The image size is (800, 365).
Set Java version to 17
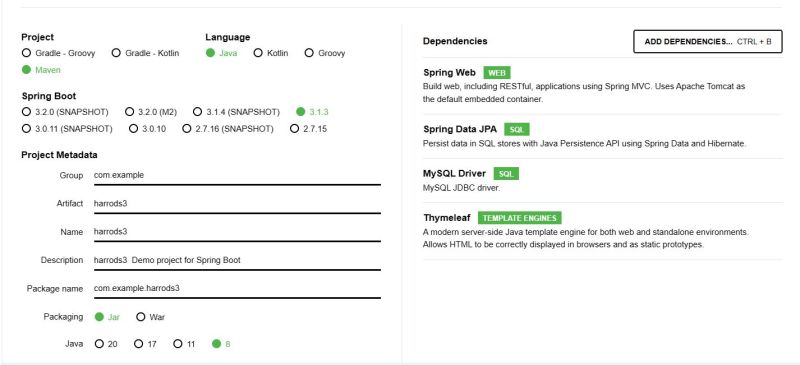[x=145, y=344]
